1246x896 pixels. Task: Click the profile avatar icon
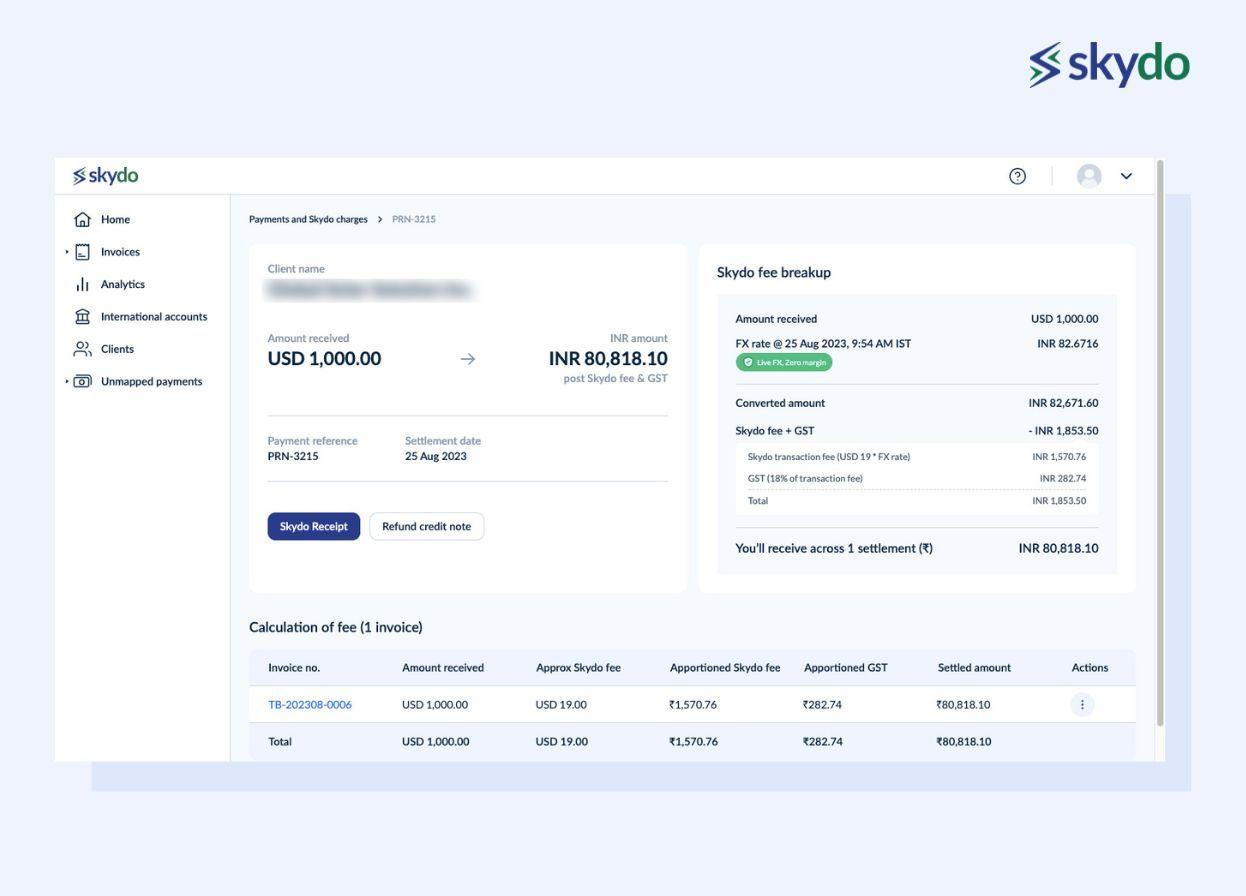pyautogui.click(x=1088, y=175)
